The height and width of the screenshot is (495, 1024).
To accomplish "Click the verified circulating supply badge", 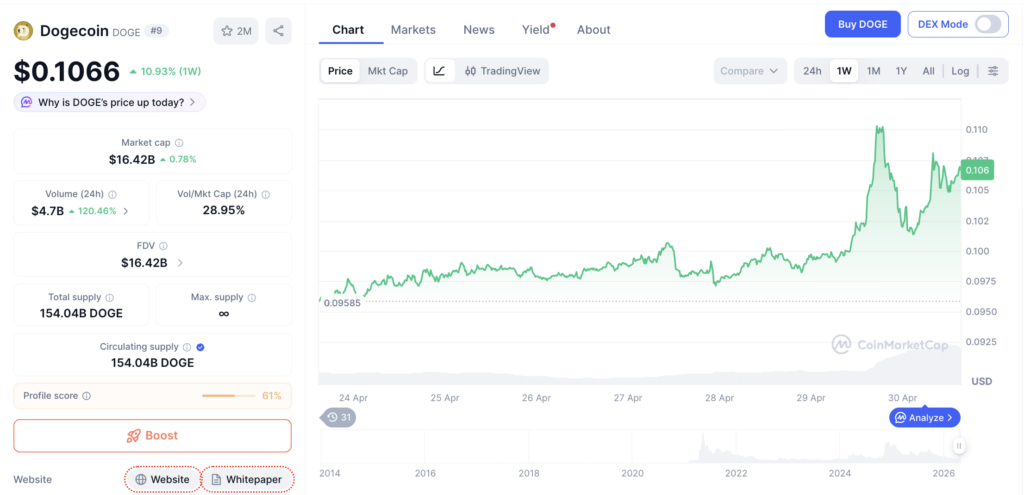I will tap(200, 347).
